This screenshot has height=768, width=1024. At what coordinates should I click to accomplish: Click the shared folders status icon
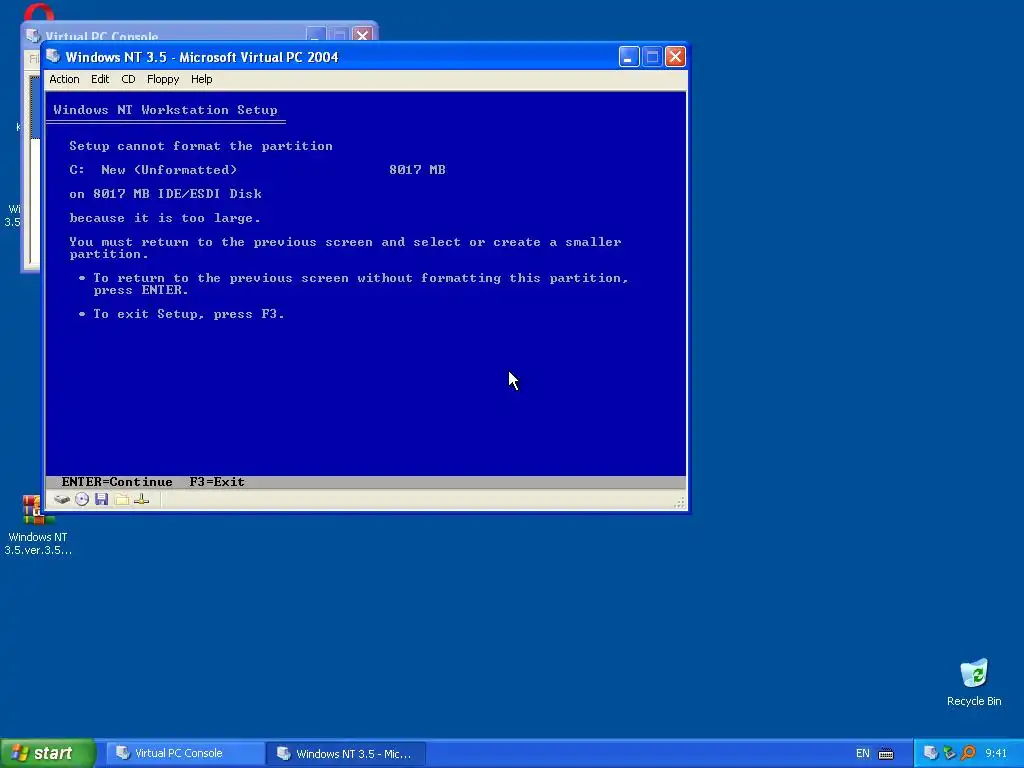click(x=121, y=500)
